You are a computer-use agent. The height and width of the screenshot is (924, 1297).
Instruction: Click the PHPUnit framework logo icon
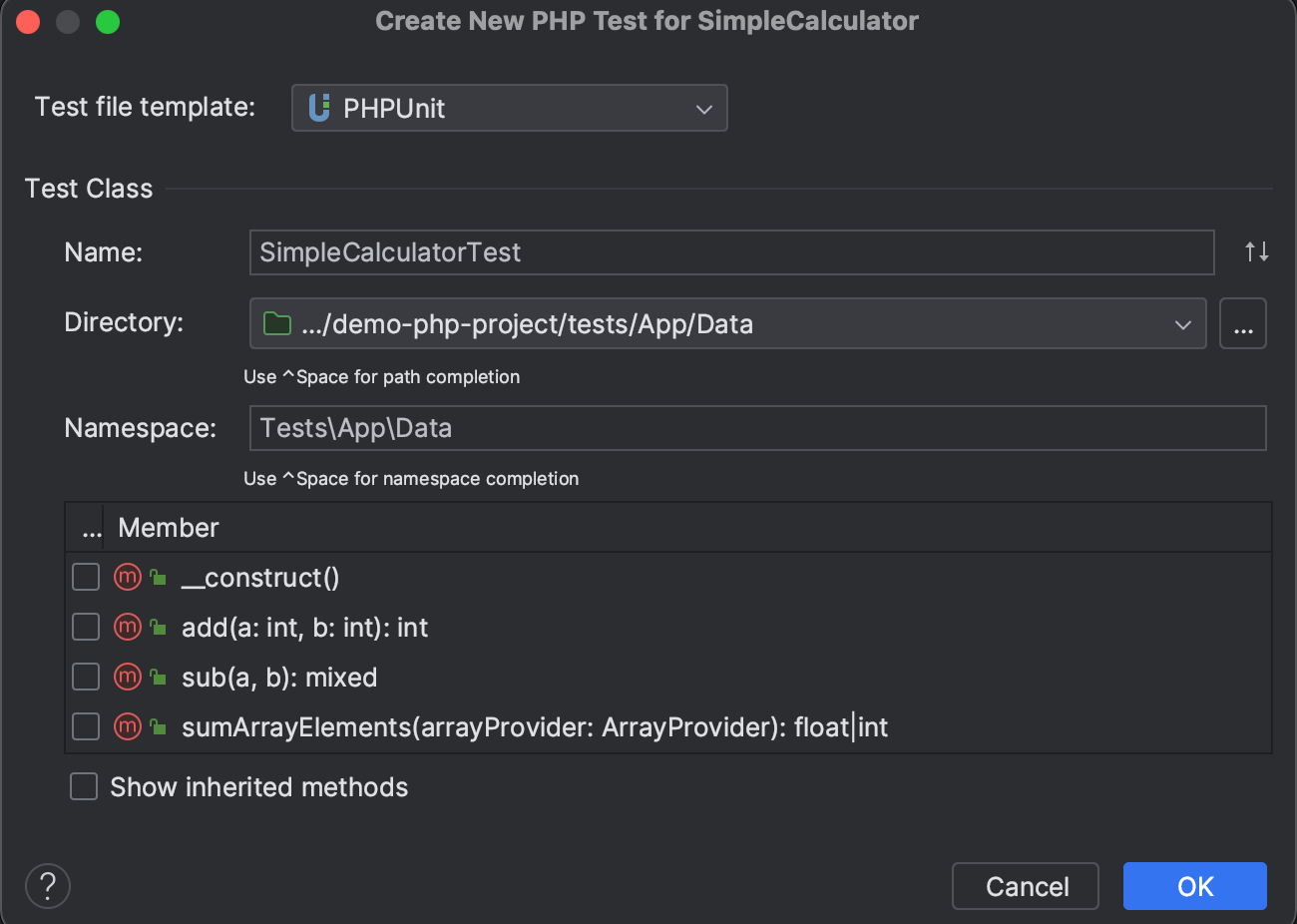[x=317, y=108]
